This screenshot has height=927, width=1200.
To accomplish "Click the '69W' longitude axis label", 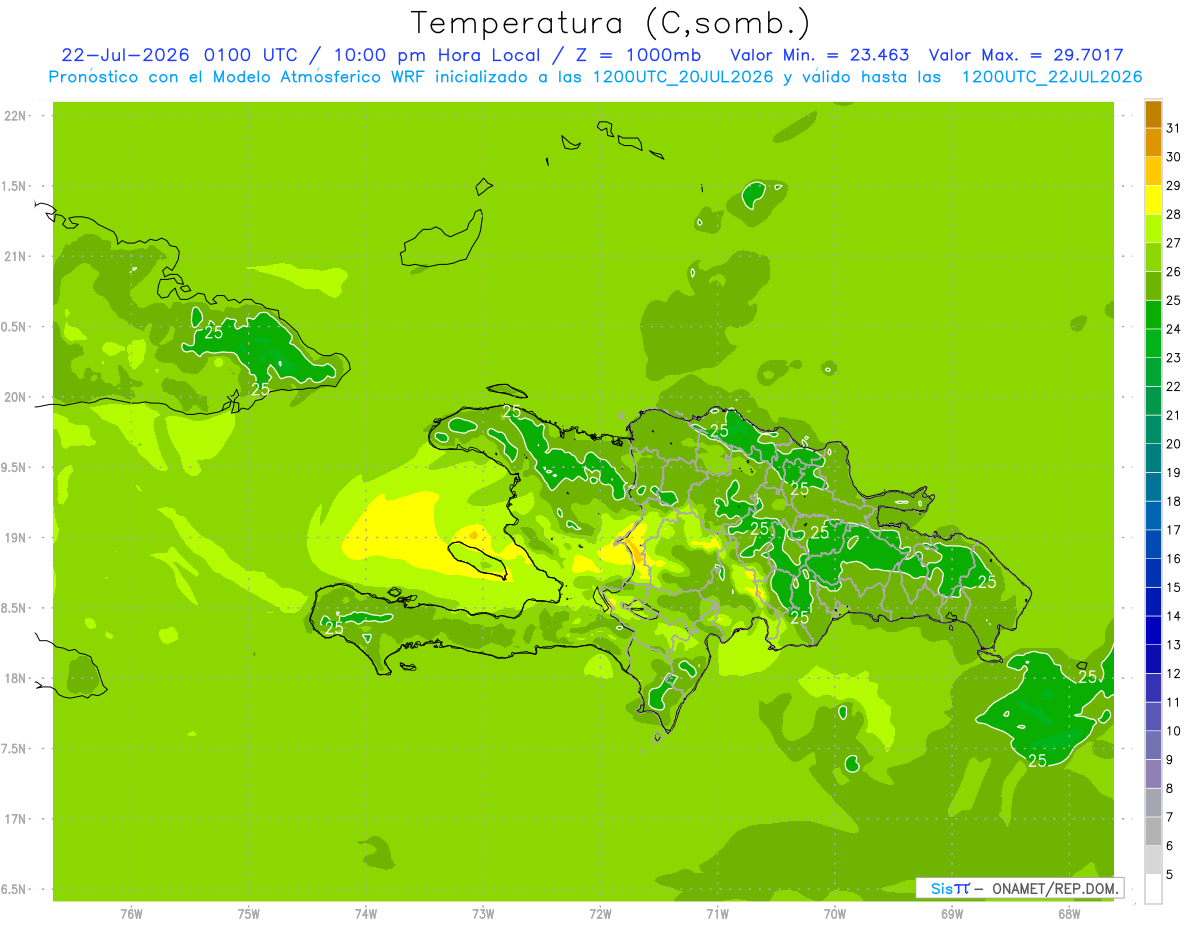I will (952, 914).
